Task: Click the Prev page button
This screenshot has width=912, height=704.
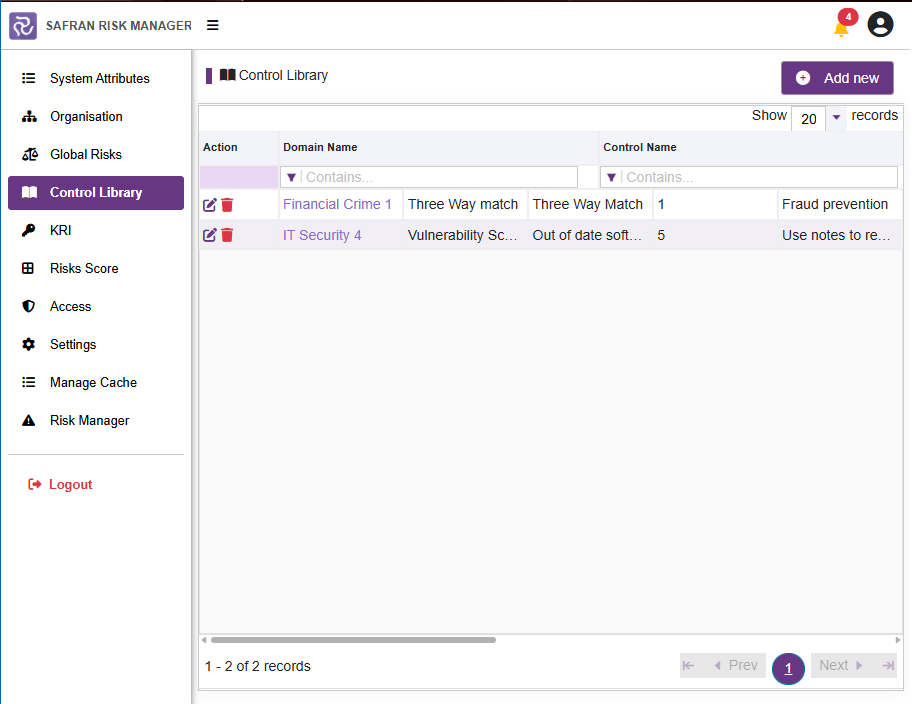Action: (736, 665)
